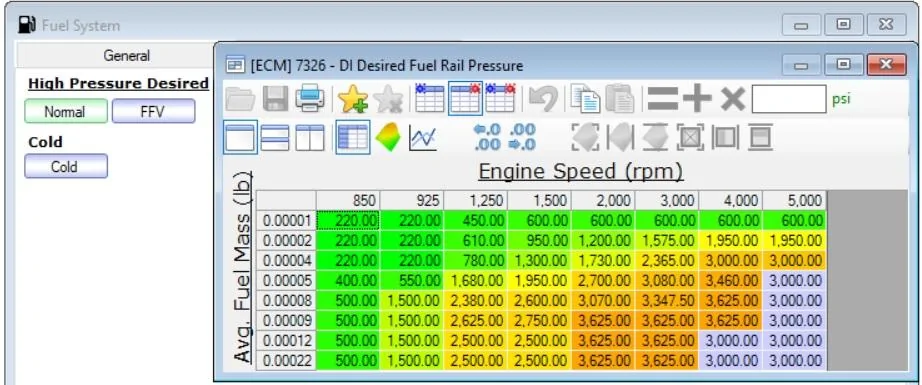Select the cell containing 400.00
922x385 pixels.
coord(348,280)
